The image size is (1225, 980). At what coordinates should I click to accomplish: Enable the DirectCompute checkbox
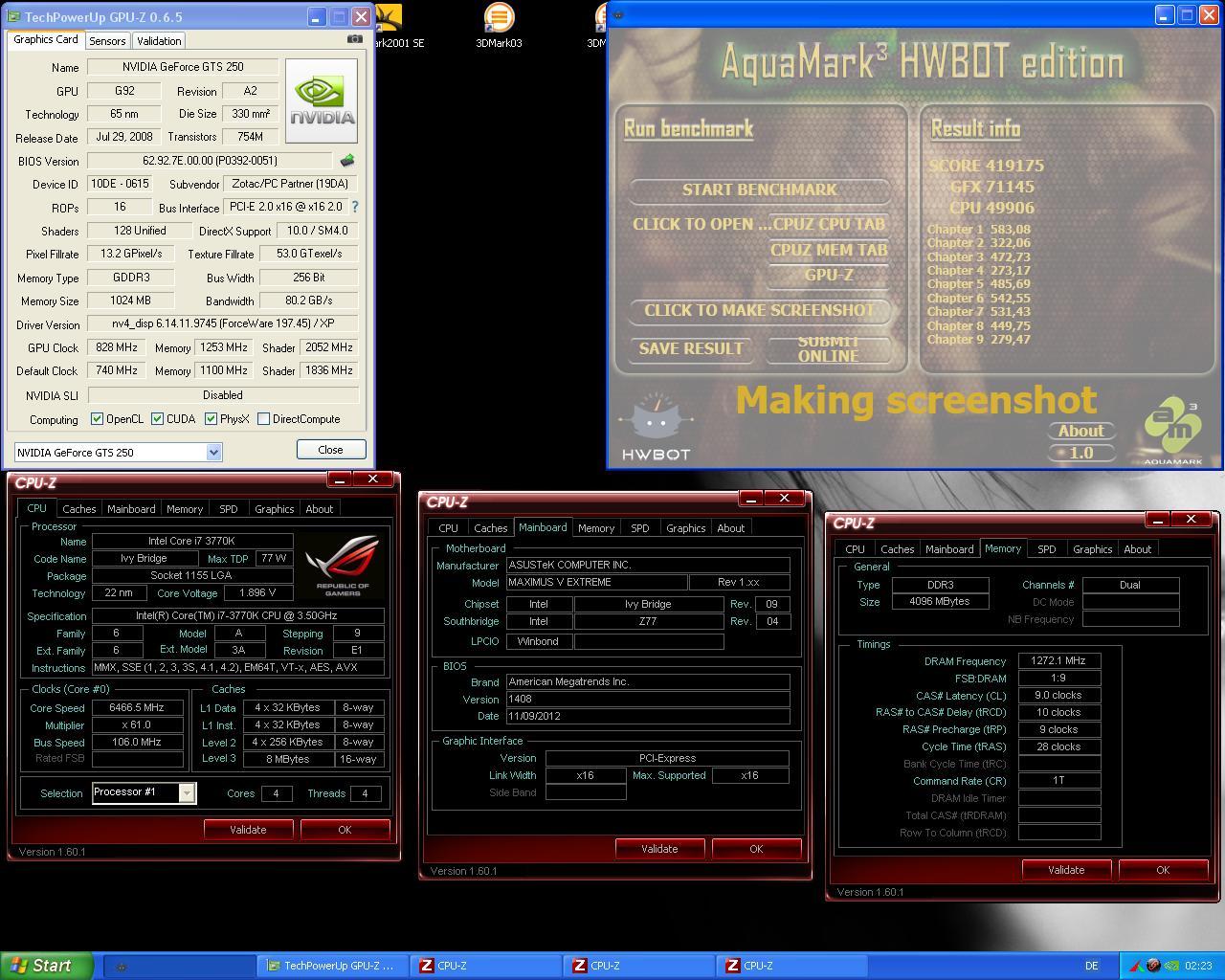(263, 419)
